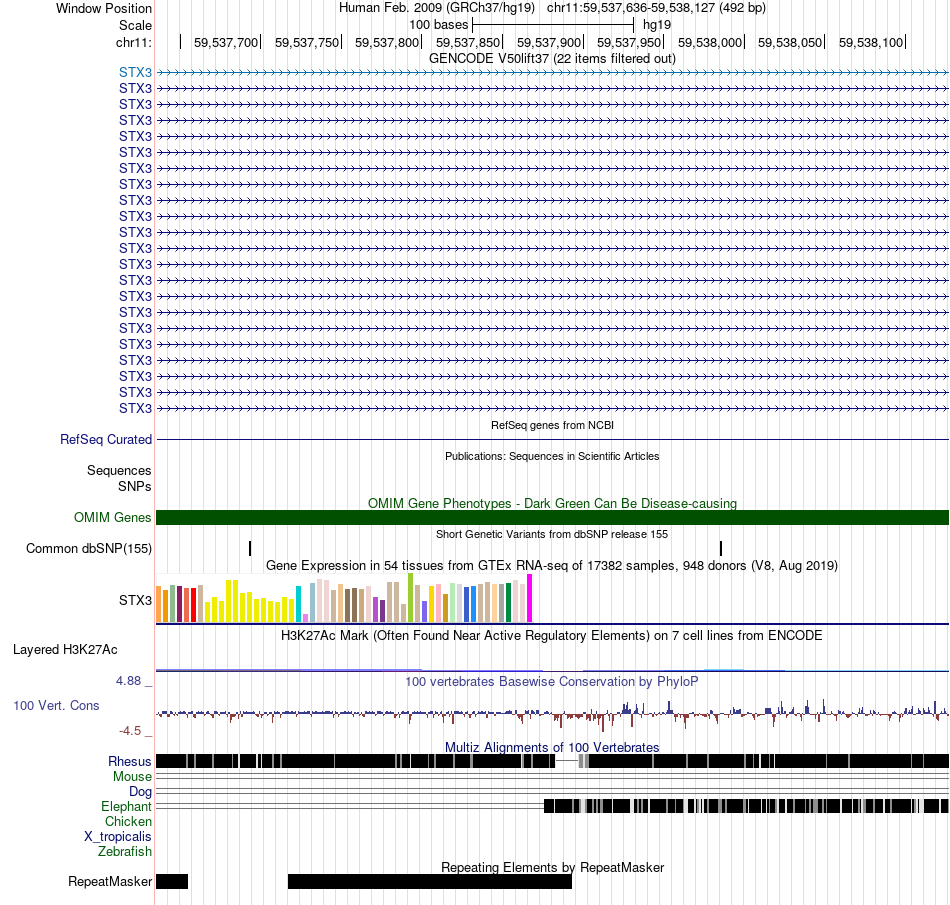950x905 pixels.
Task: Click the RefSeq Curated track label
Action: 105,440
